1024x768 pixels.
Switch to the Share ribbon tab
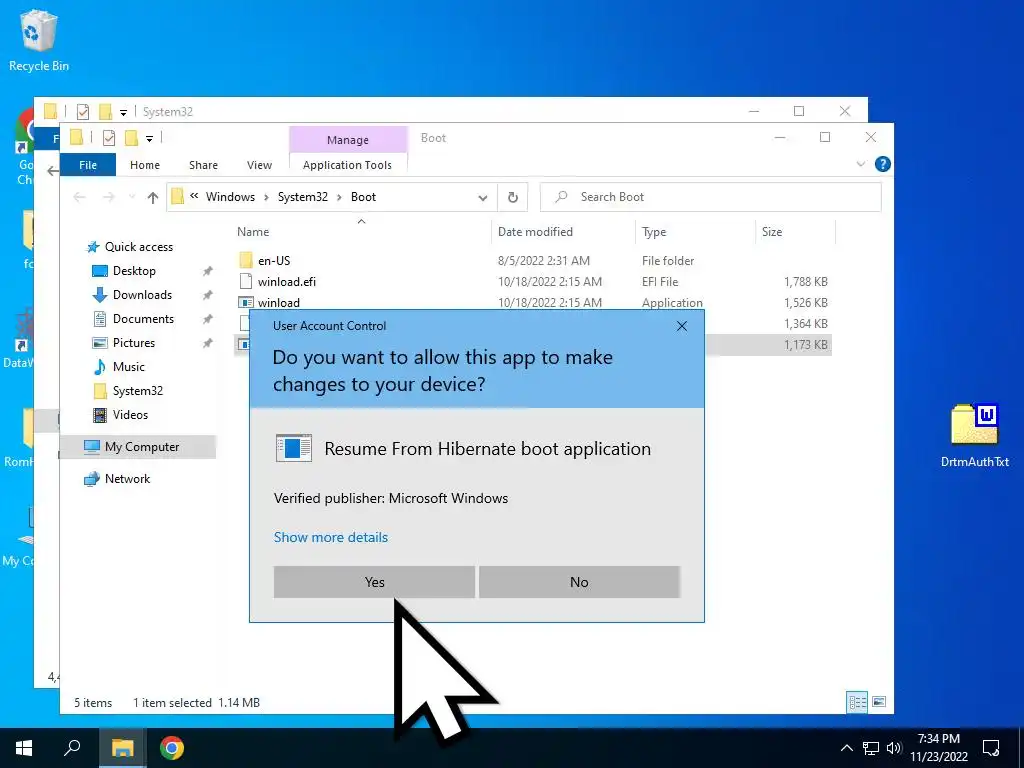coord(203,165)
